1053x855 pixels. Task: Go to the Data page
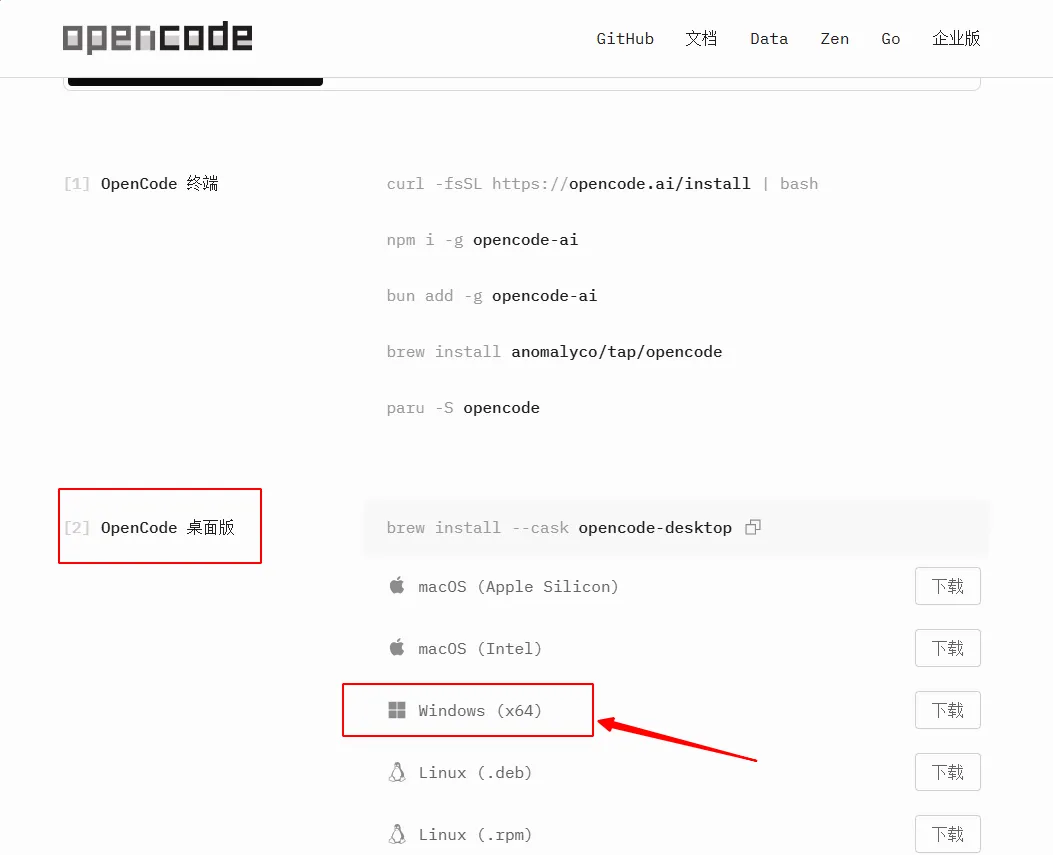769,39
